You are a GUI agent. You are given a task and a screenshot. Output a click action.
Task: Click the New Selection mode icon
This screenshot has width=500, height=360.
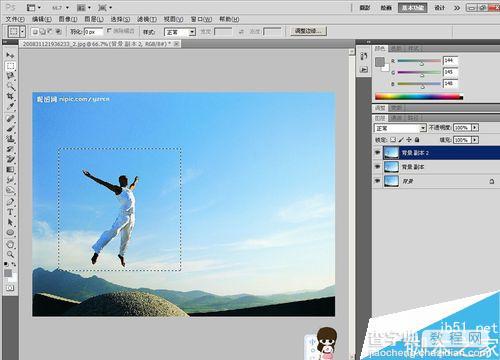(35, 32)
